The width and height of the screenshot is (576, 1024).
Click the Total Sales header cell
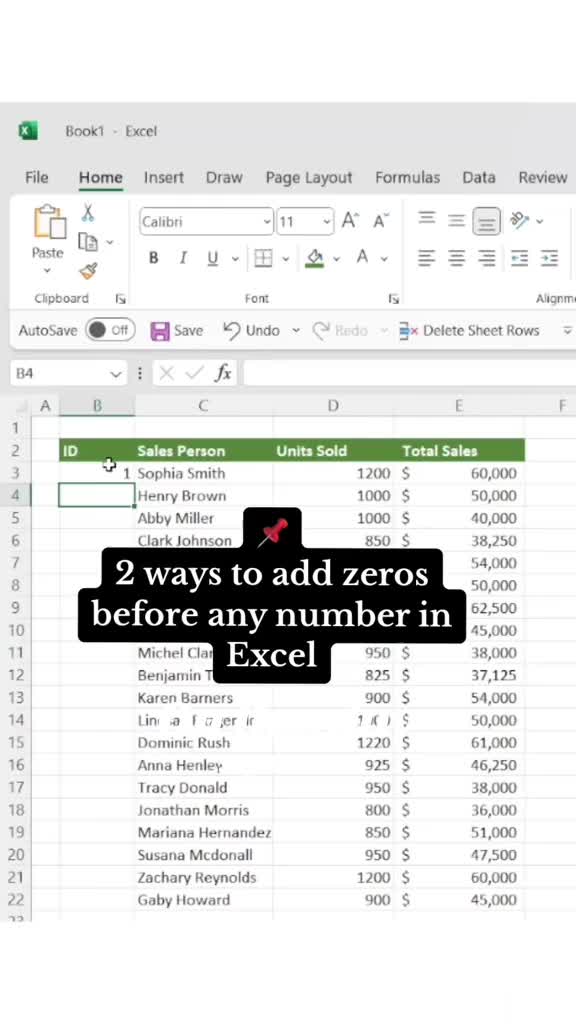(x=458, y=451)
